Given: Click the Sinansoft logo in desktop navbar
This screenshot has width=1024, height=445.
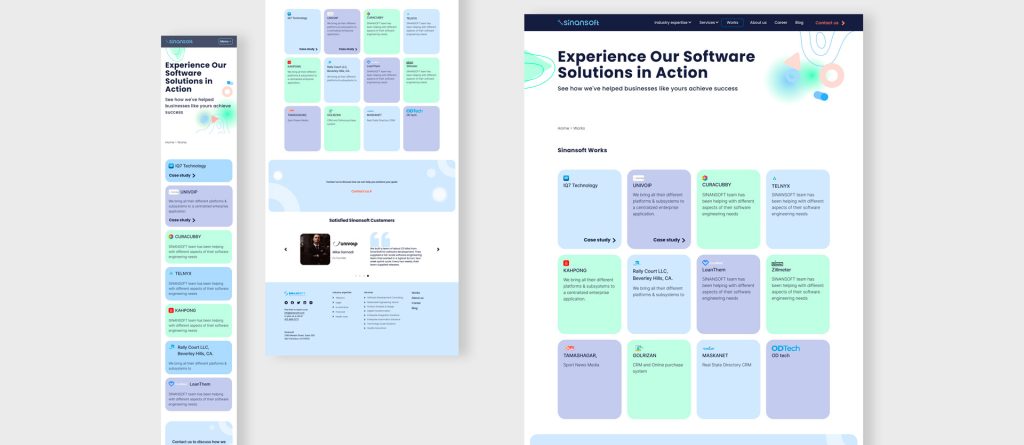Looking at the screenshot, I should point(580,22).
